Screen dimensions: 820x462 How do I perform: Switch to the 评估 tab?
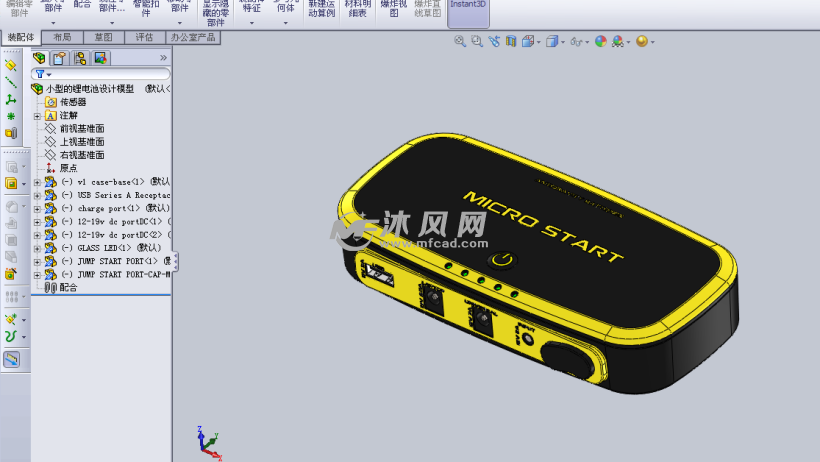pyautogui.click(x=144, y=37)
